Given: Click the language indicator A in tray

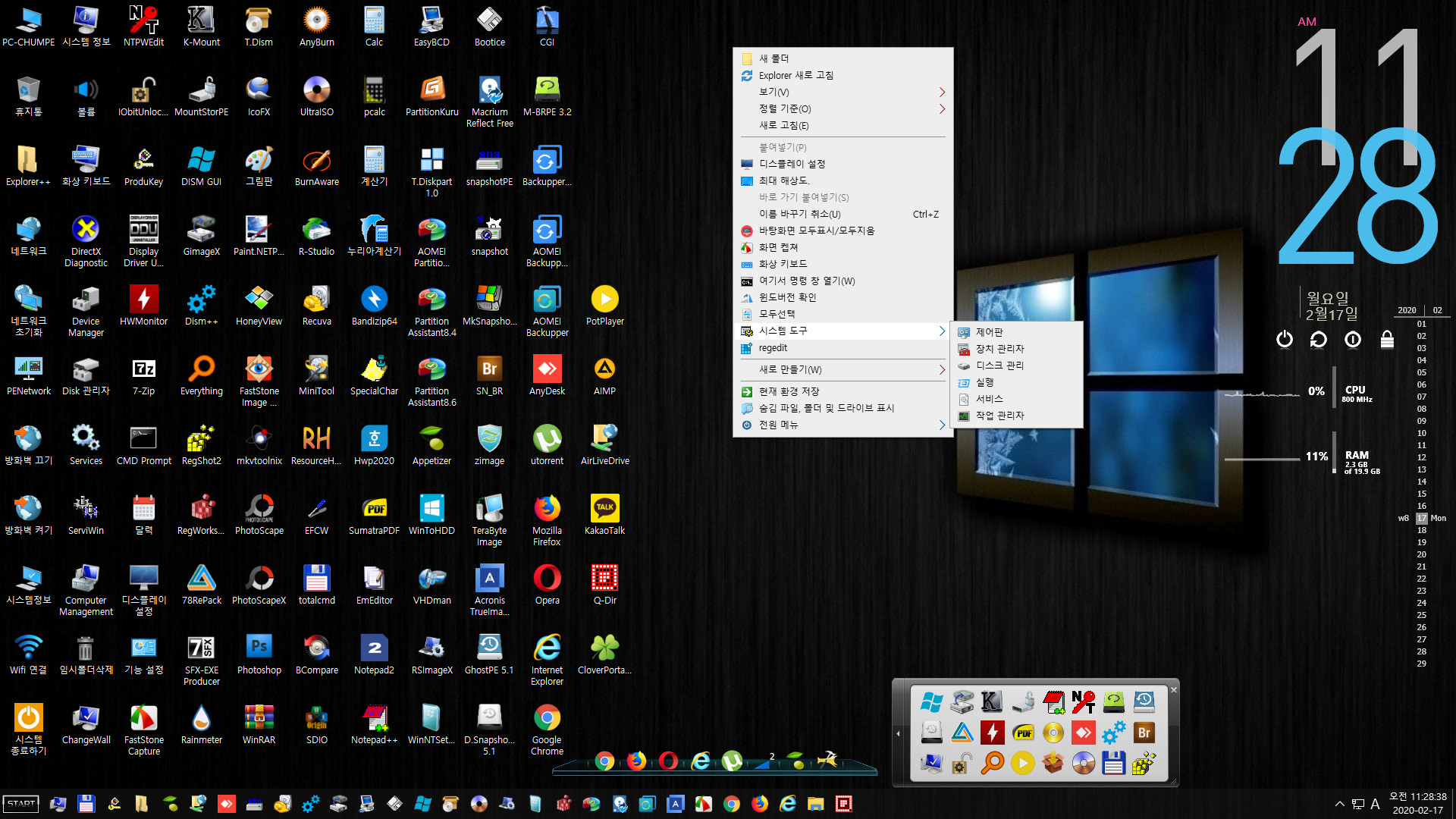Looking at the screenshot, I should coord(1375,804).
